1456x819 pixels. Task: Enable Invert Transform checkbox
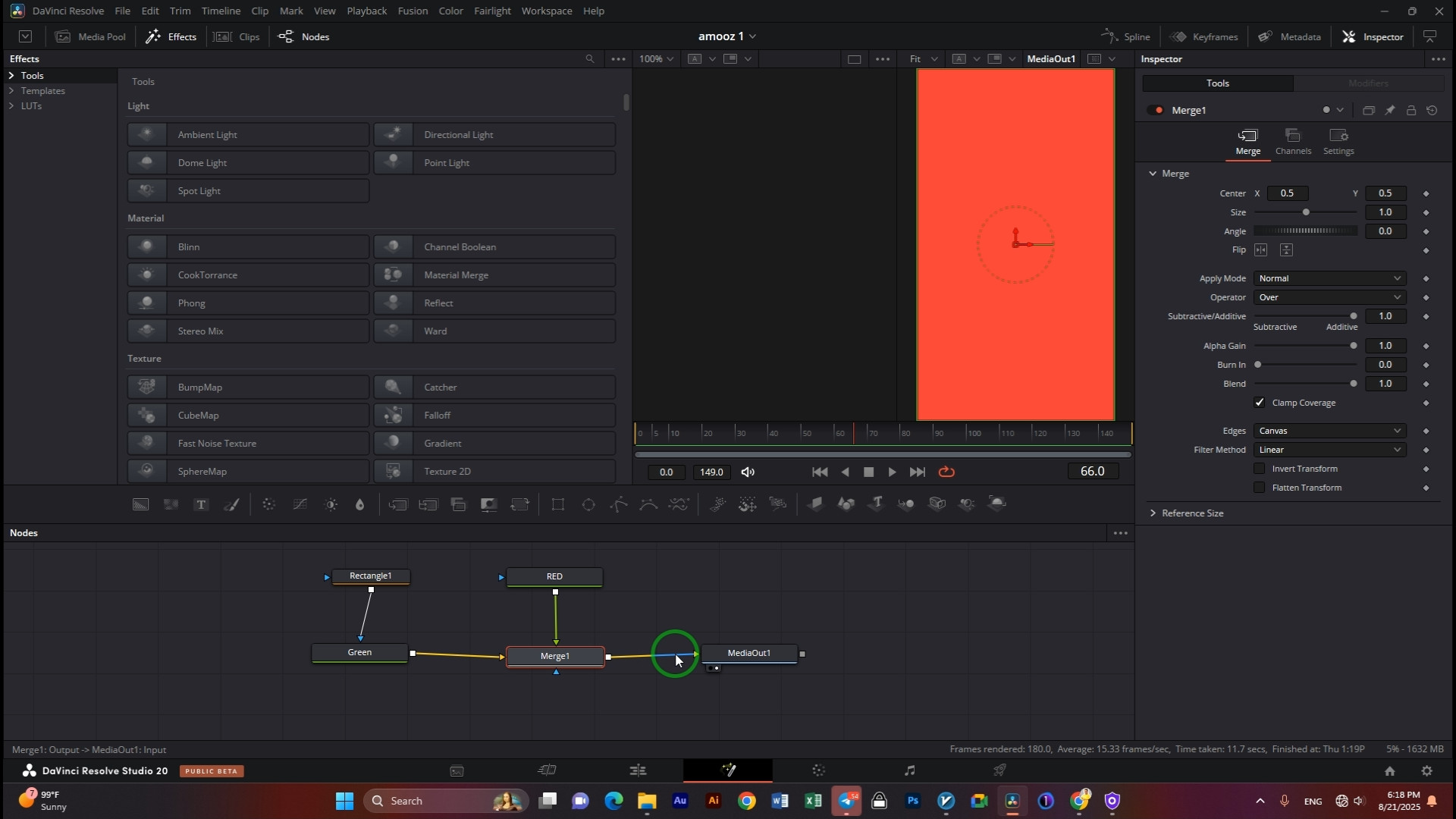click(1260, 469)
